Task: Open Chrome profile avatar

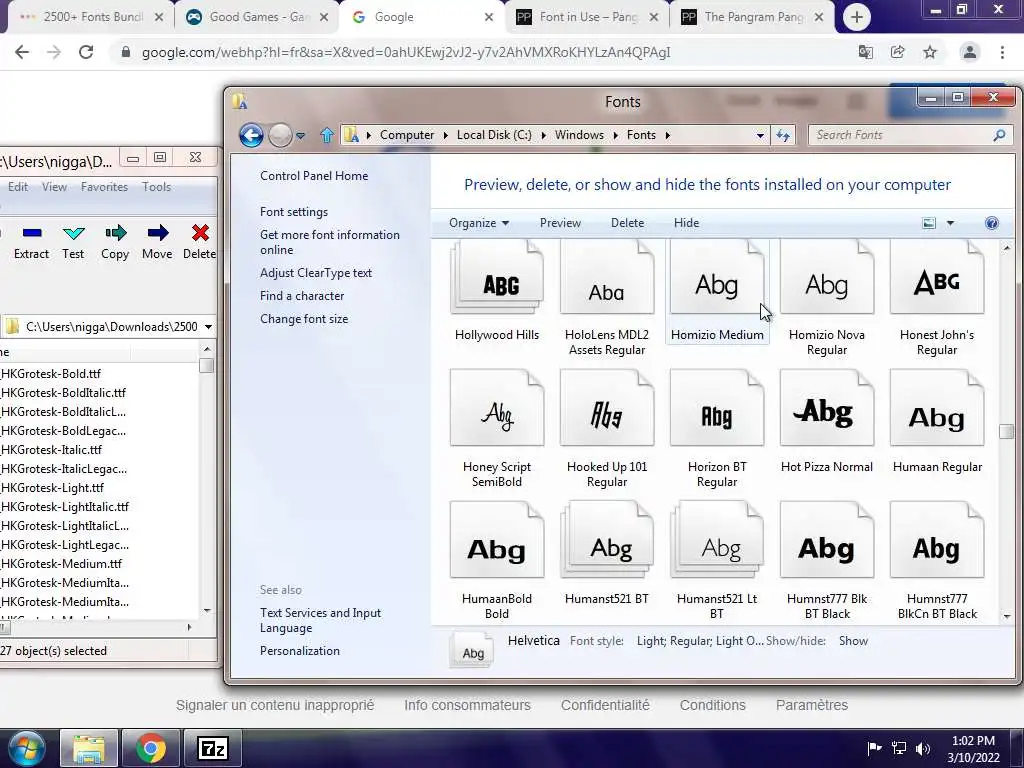Action: [x=970, y=52]
